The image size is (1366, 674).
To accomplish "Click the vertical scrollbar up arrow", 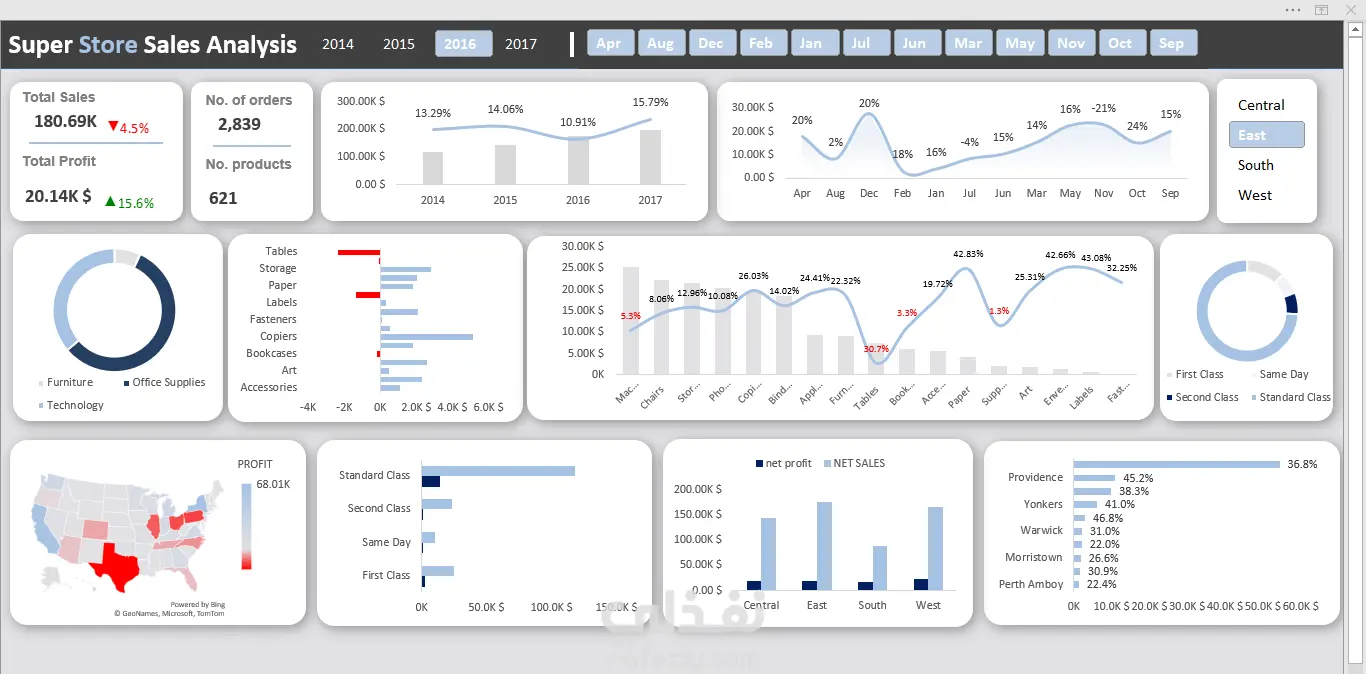I will pos(1356,28).
